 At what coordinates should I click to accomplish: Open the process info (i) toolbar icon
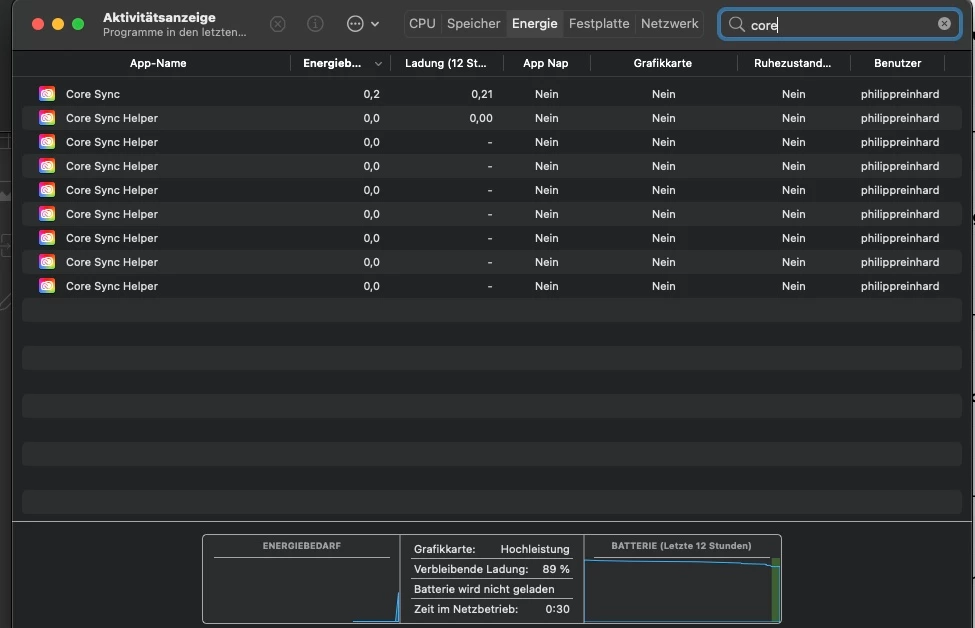click(315, 24)
